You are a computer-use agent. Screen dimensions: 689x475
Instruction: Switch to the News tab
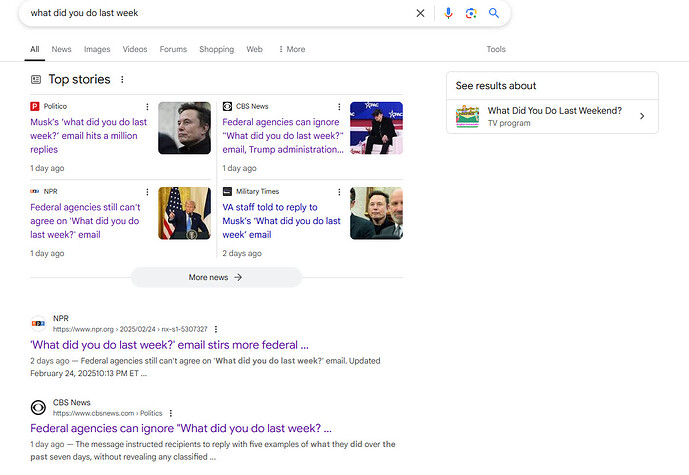[62, 49]
